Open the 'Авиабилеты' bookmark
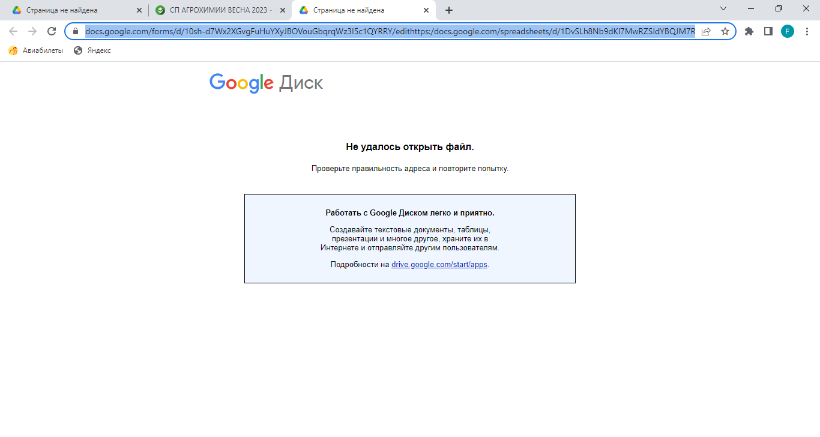Viewport: 820px width, 437px height. 36,51
